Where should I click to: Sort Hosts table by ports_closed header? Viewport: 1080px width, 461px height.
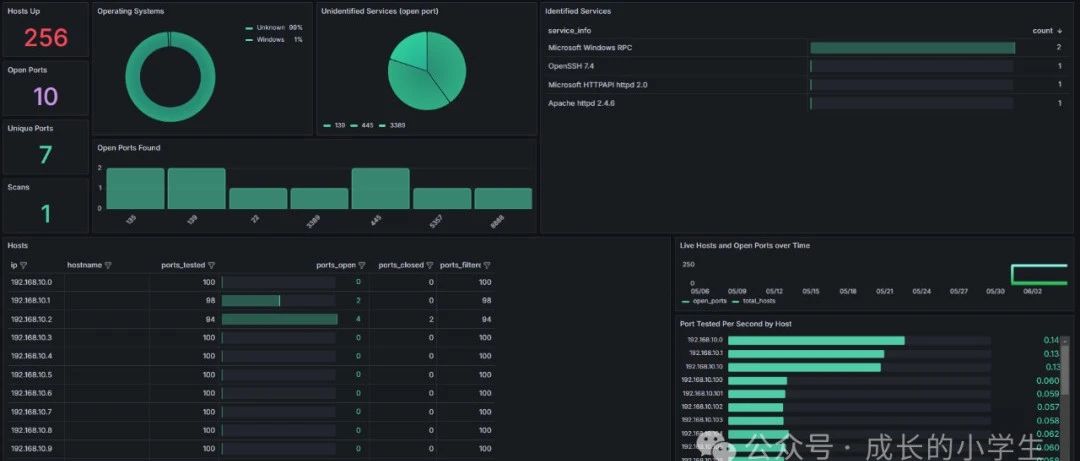click(x=402, y=265)
